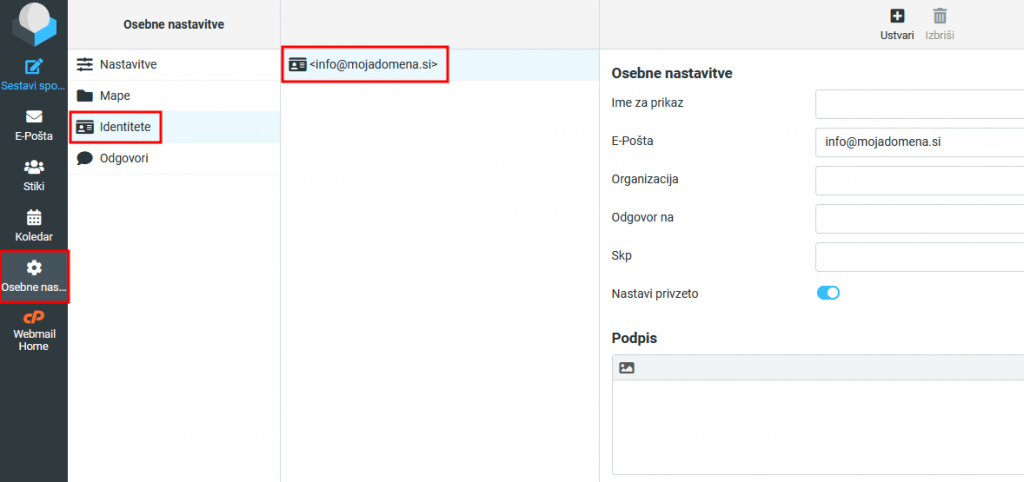Open Osebne nastavitve gear icon
Image resolution: width=1024 pixels, height=482 pixels.
34,268
